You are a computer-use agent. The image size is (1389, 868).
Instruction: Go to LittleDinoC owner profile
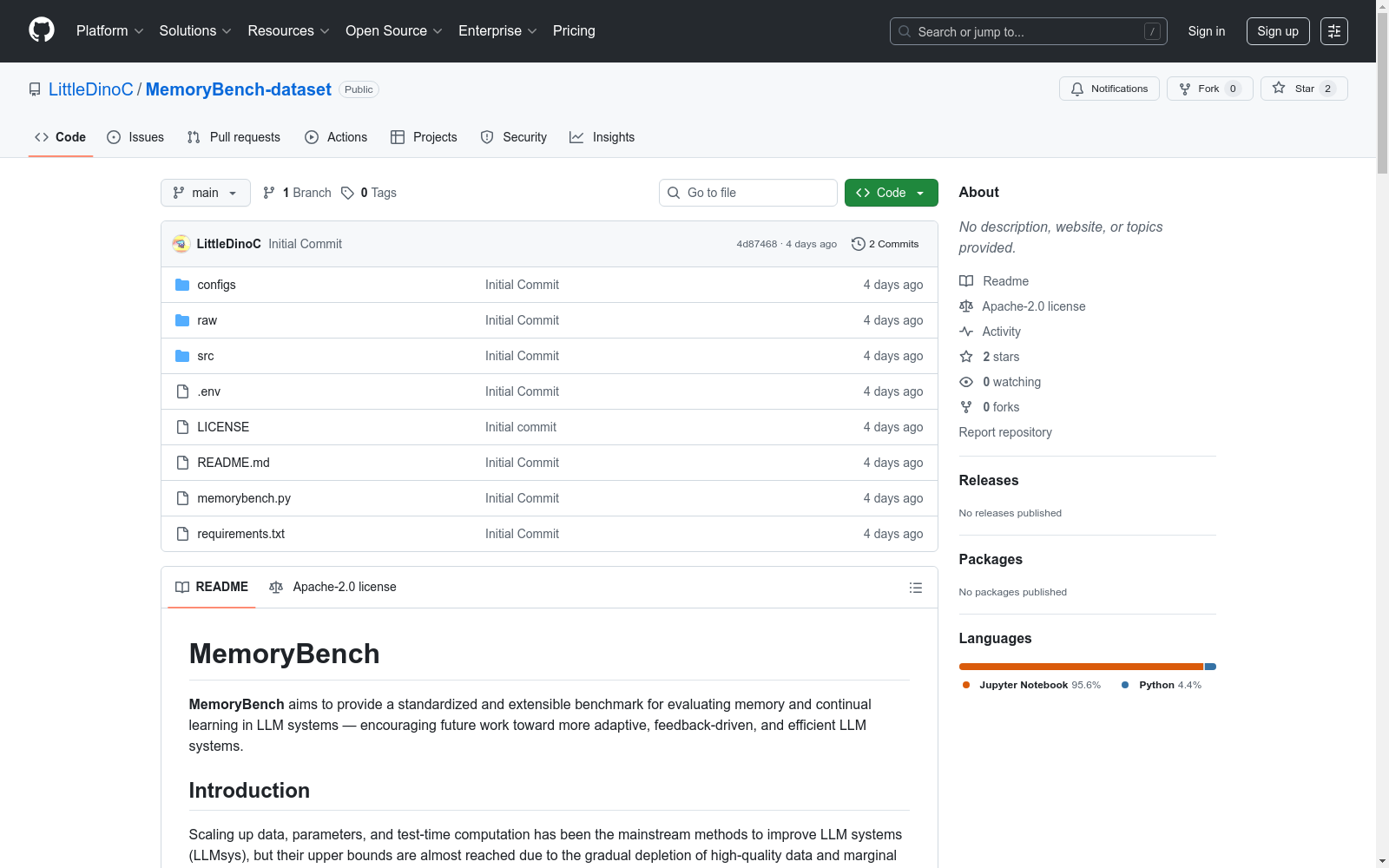coord(91,89)
